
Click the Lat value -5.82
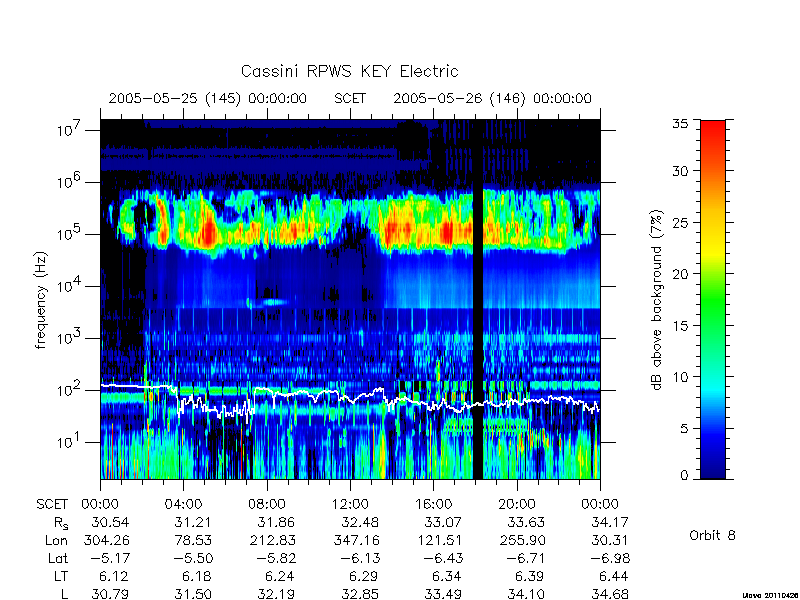click(x=276, y=559)
